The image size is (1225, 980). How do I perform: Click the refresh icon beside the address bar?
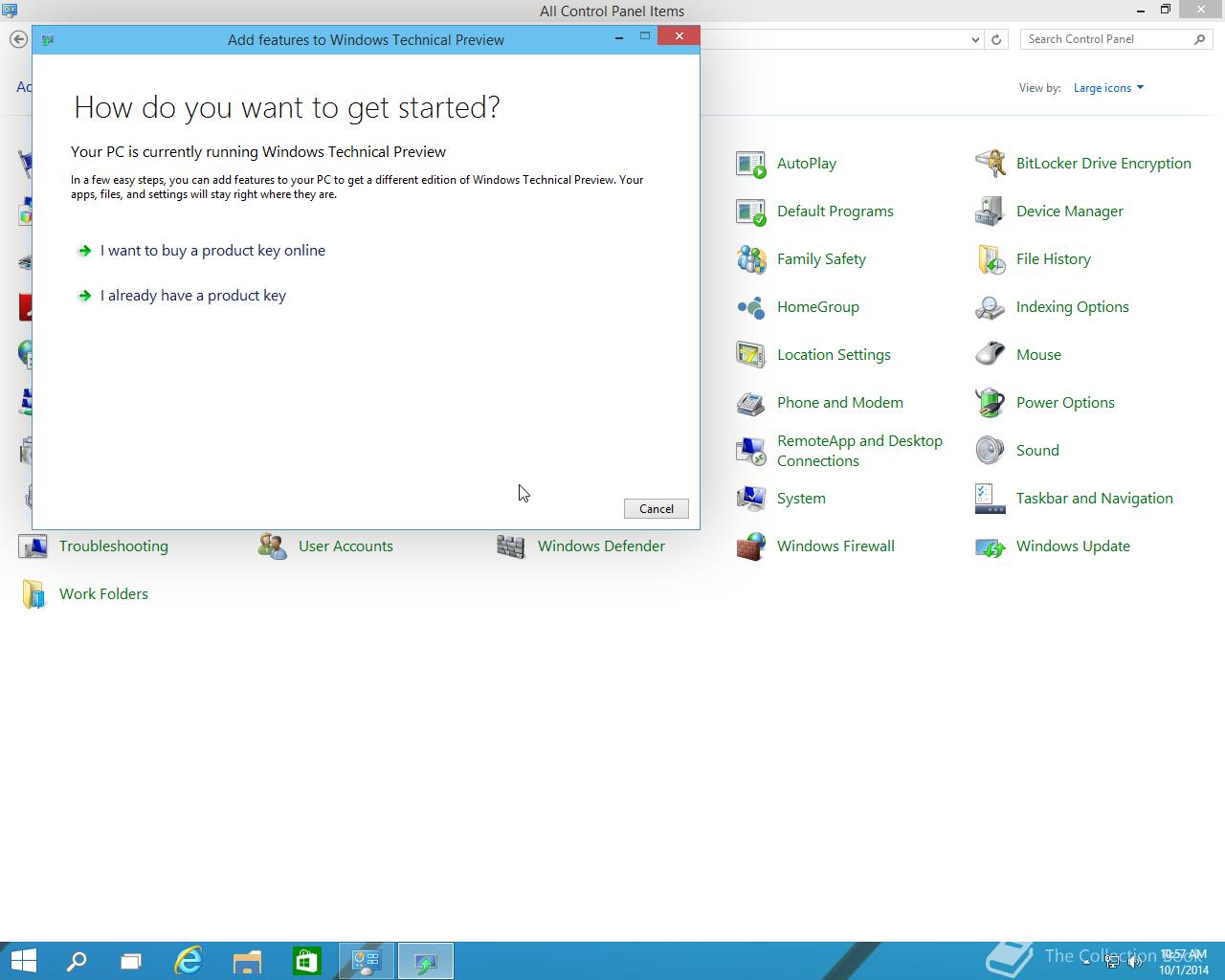point(996,39)
